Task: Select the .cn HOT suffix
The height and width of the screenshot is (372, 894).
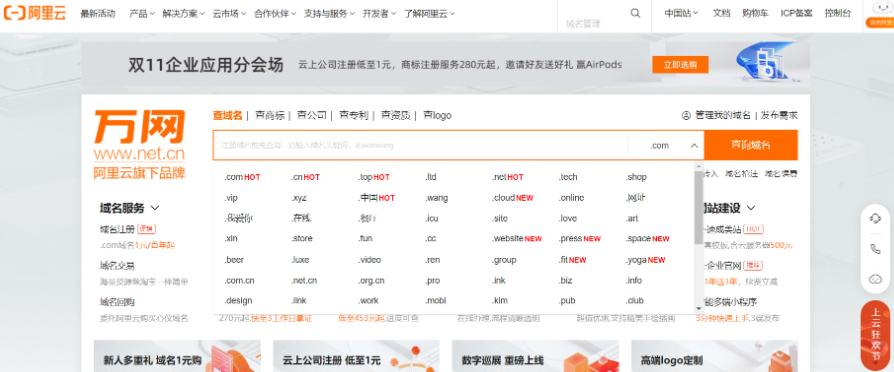Action: tap(305, 177)
